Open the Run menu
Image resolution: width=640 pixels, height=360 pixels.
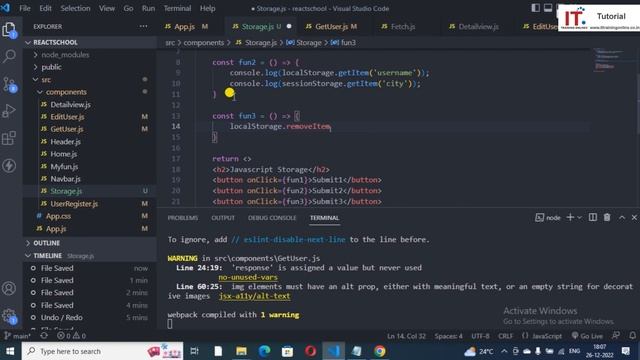148,8
